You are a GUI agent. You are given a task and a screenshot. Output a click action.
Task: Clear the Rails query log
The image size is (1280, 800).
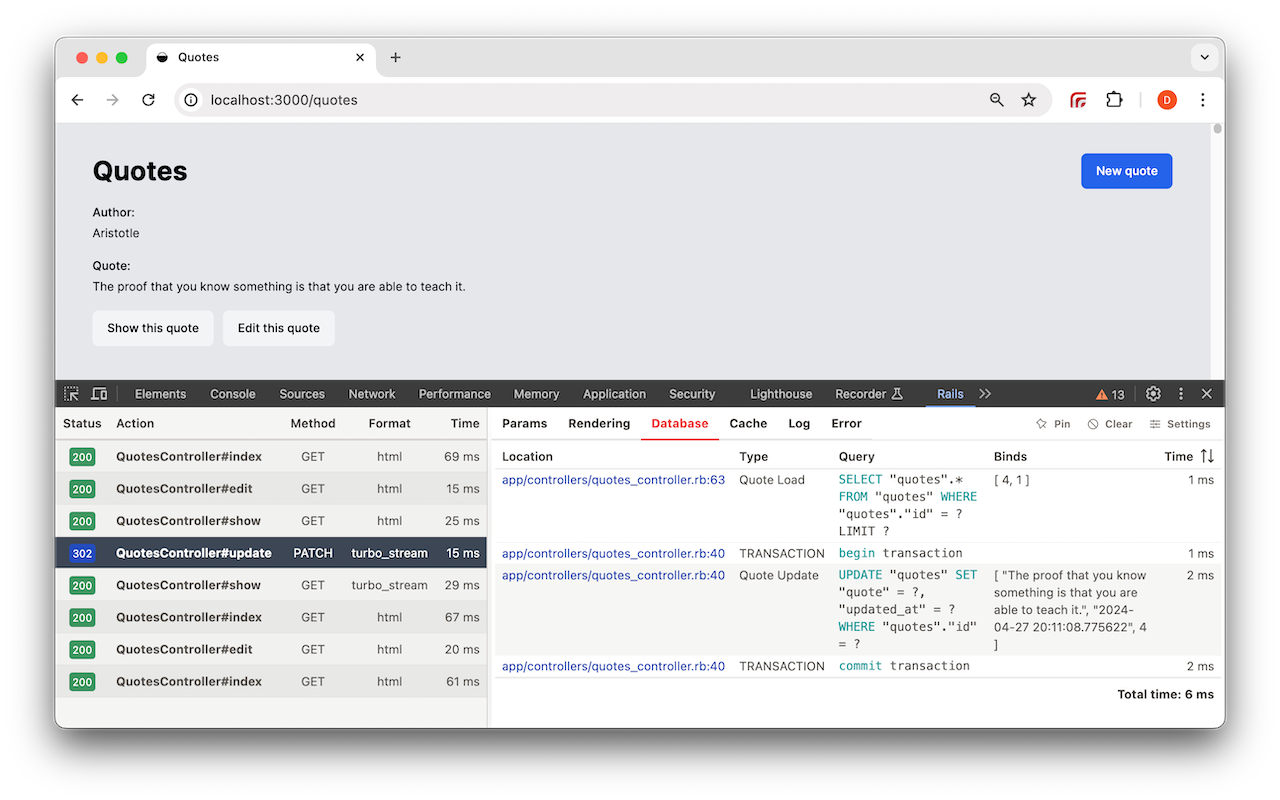pos(1110,423)
